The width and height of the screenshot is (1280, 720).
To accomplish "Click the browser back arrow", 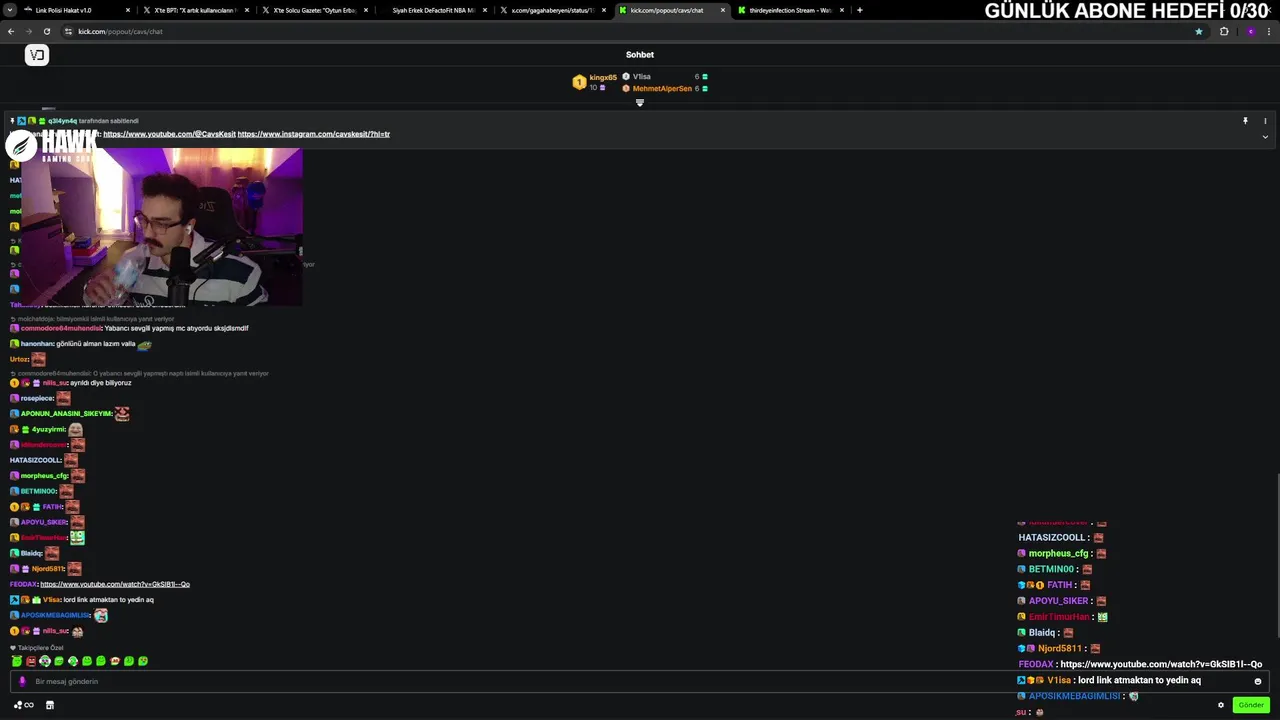I will coord(11,31).
